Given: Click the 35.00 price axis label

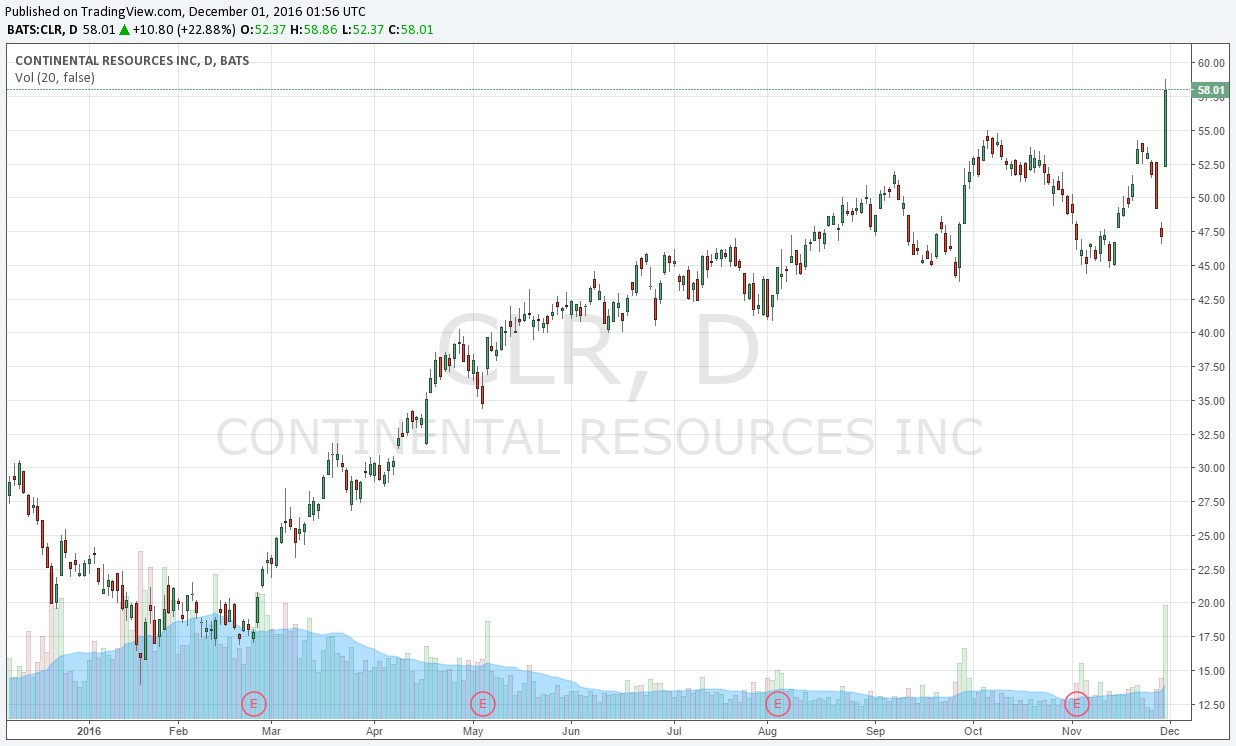Looking at the screenshot, I should (x=1211, y=401).
